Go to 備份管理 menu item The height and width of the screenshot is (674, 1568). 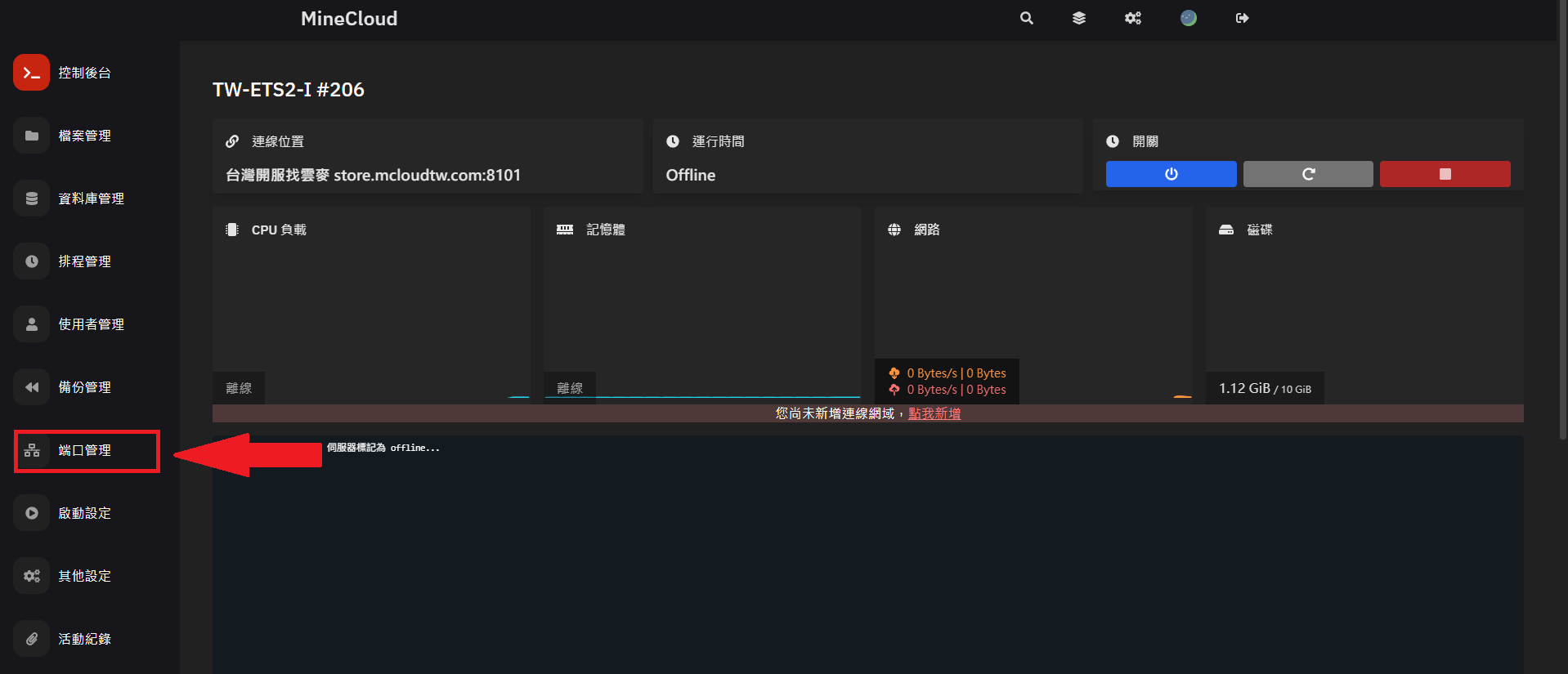pos(85,387)
